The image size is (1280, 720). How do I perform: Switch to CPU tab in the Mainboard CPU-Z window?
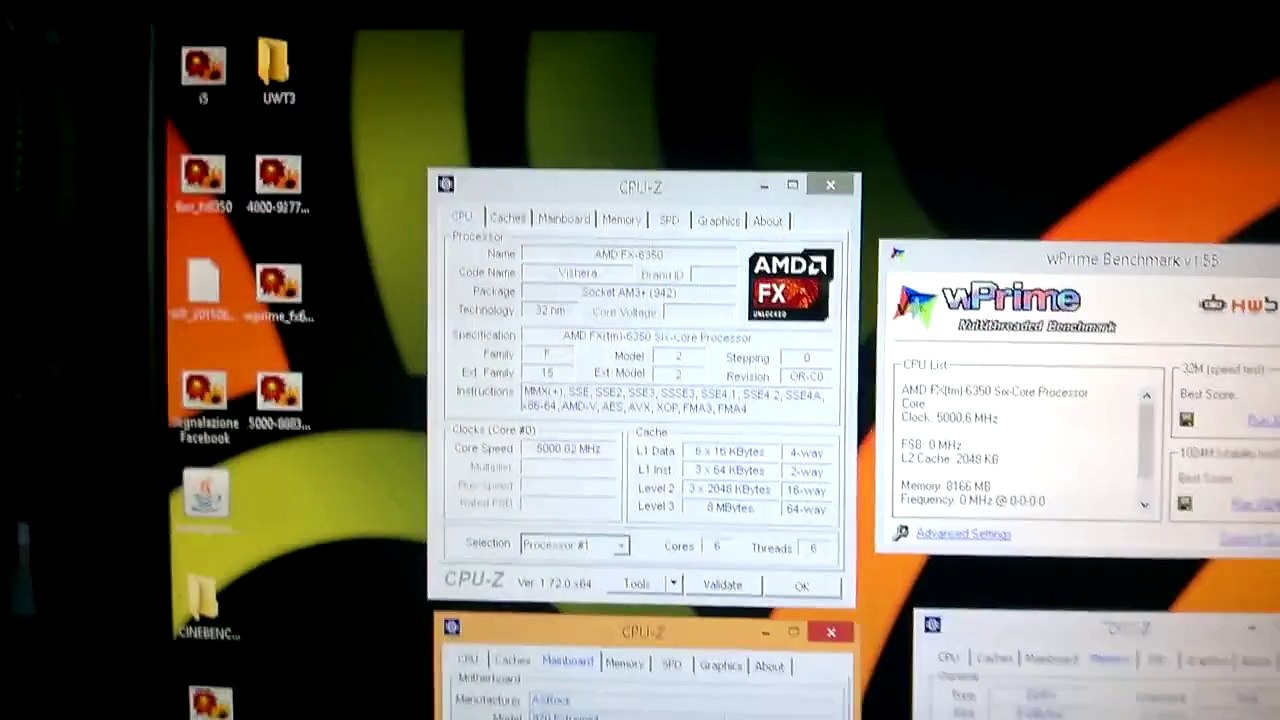[x=468, y=660]
